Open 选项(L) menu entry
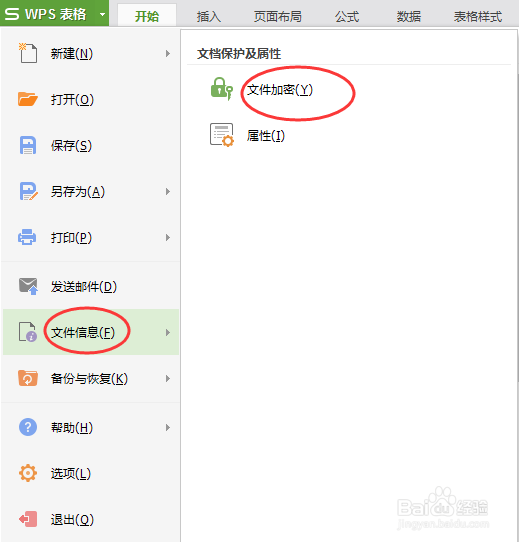This screenshot has height=542, width=519. coord(91,474)
